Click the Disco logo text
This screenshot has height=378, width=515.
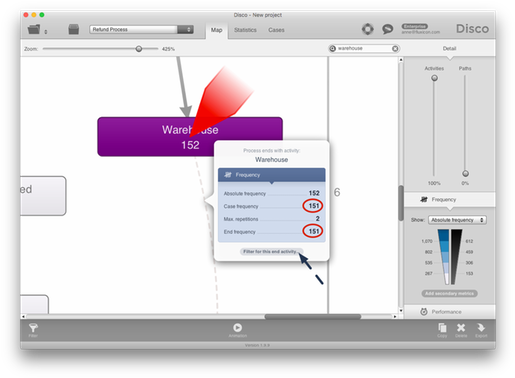pos(472,29)
